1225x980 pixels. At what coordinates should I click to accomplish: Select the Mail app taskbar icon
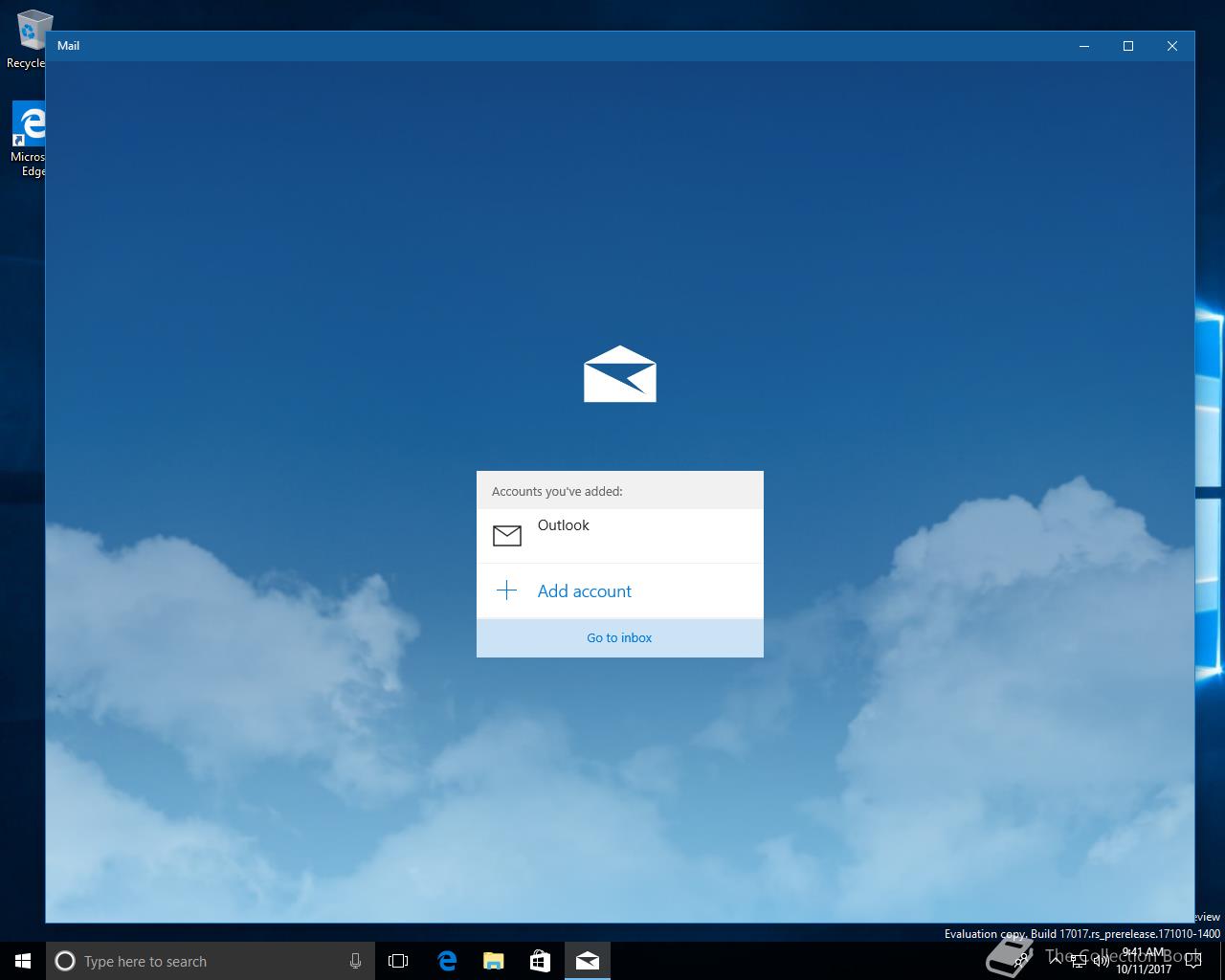(x=588, y=961)
